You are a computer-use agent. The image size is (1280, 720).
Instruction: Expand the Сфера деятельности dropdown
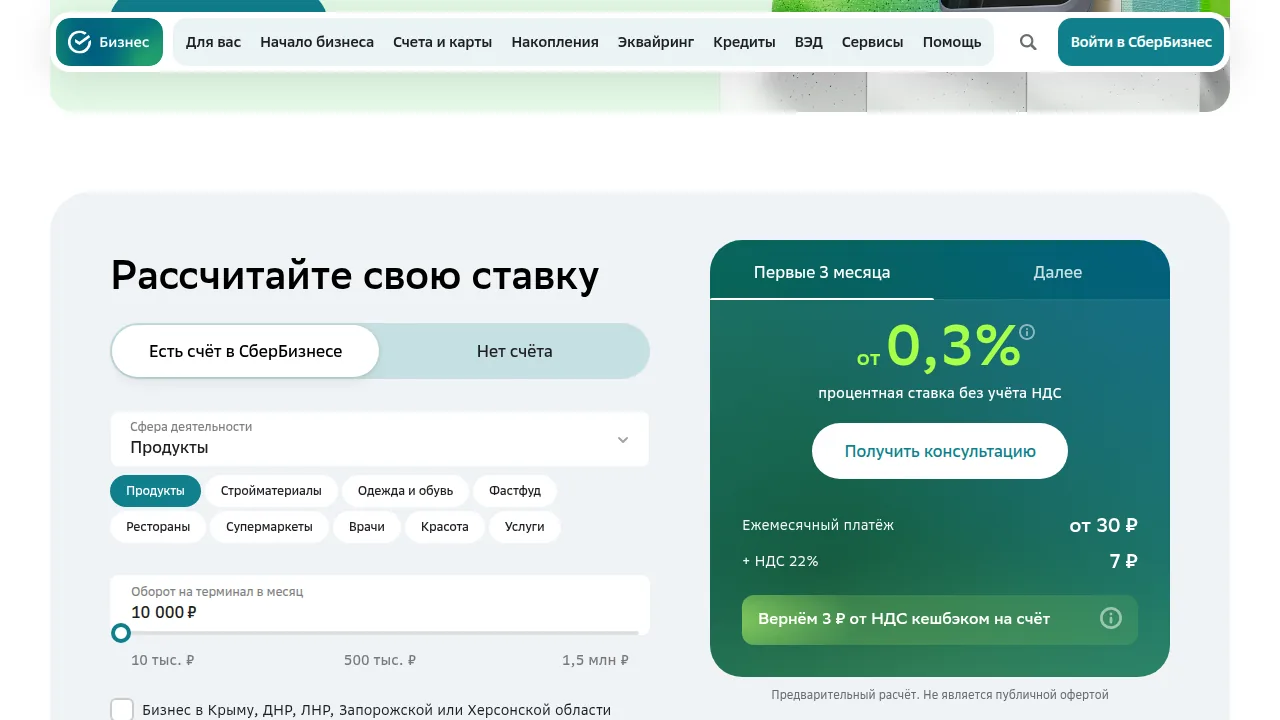pyautogui.click(x=380, y=439)
